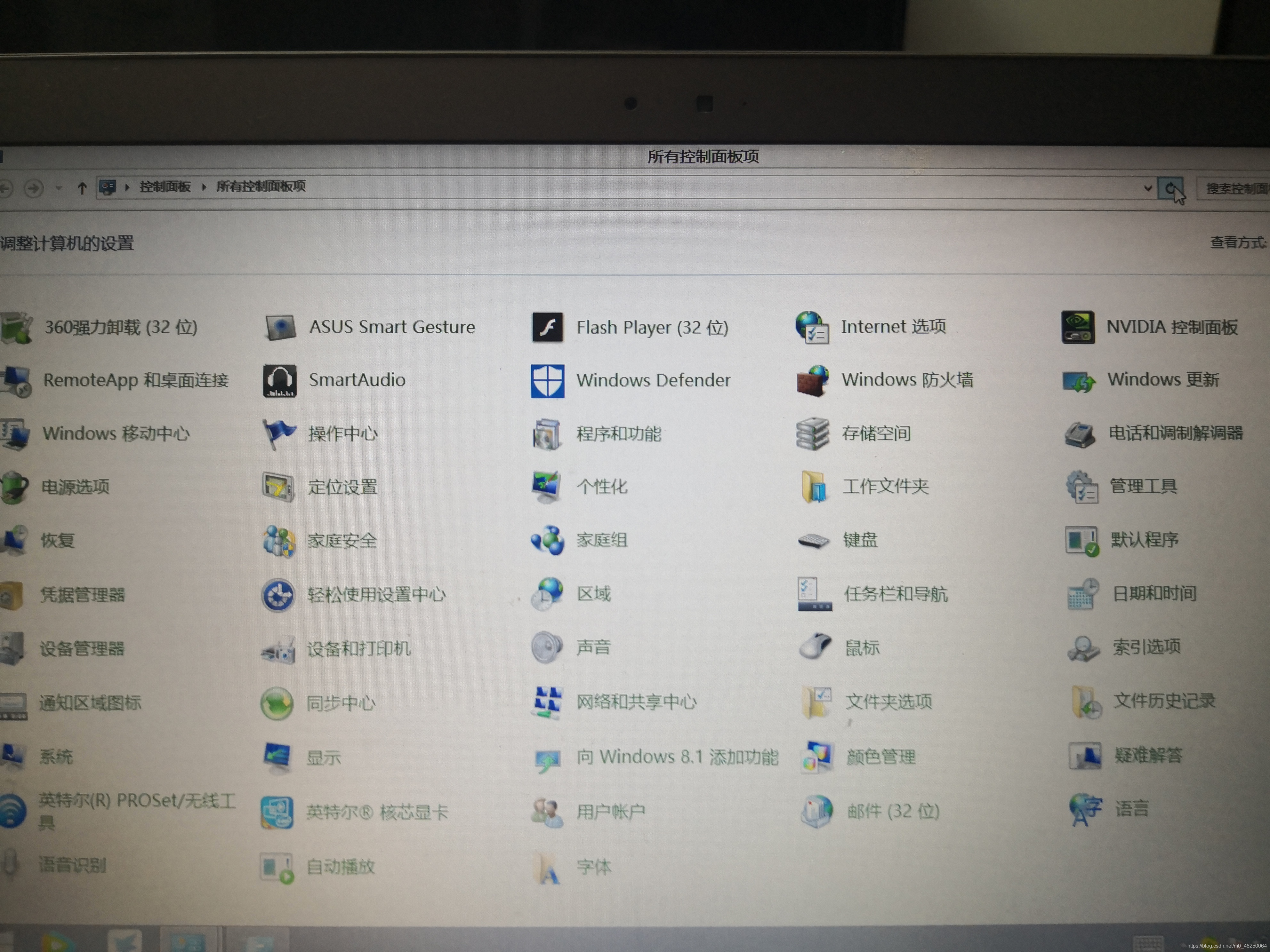Click the 控制面板 breadcrumb in address bar
The height and width of the screenshot is (952, 1270).
[165, 186]
